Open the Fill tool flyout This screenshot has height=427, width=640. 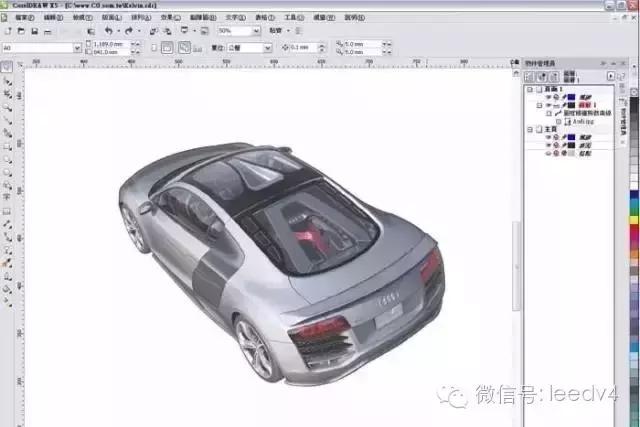coord(7,289)
